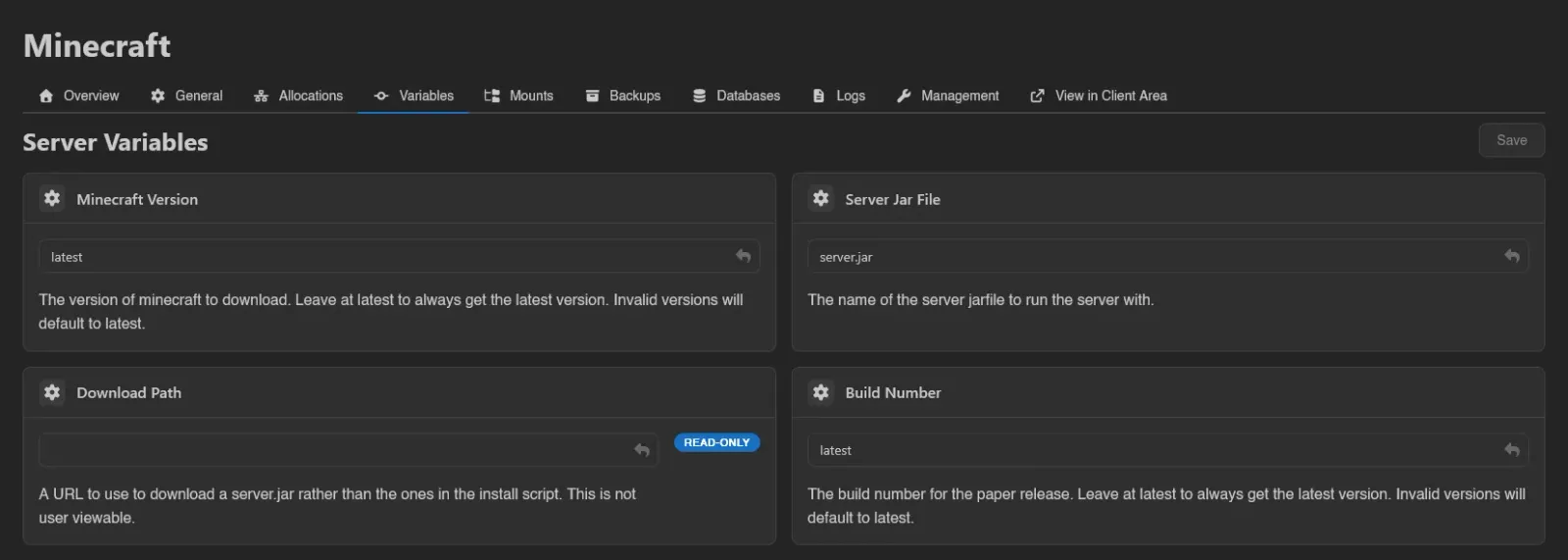Click the Save button

pos(1511,140)
